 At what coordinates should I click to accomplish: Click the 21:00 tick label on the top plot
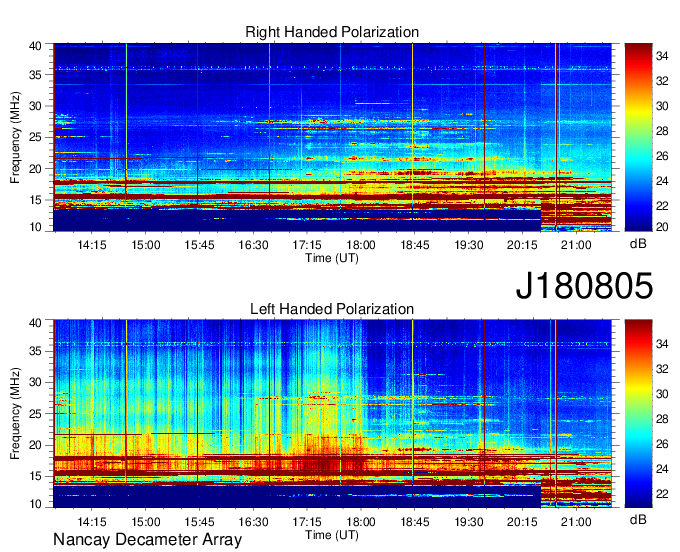[x=576, y=245]
